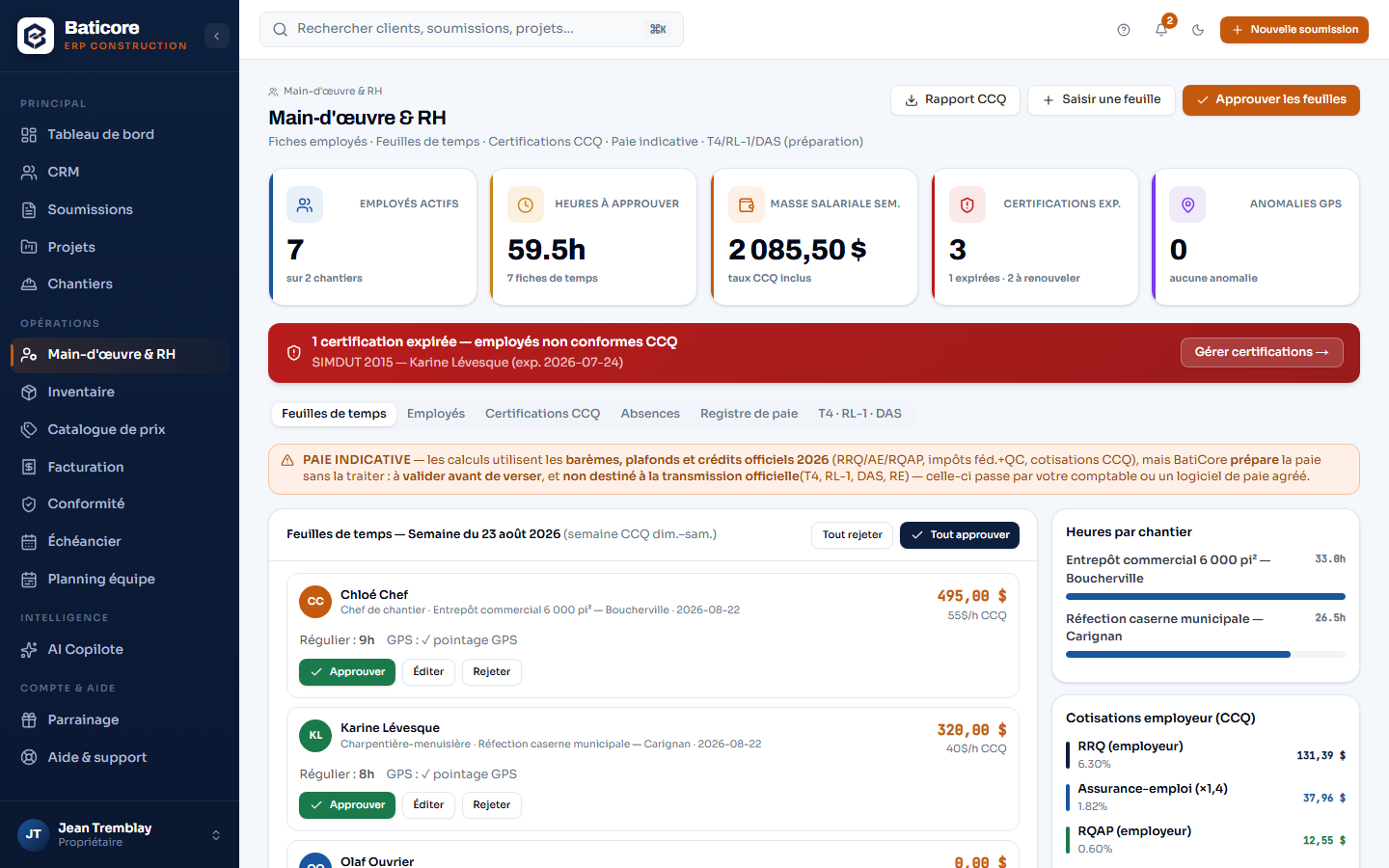Image resolution: width=1389 pixels, height=868 pixels.
Task: Open the help question mark icon
Action: (1124, 30)
